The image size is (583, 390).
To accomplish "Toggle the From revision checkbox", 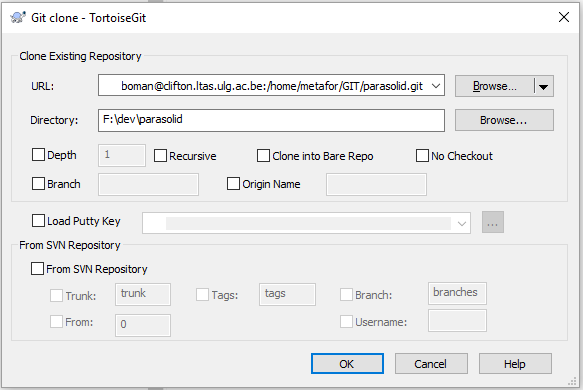I will click(x=56, y=322).
